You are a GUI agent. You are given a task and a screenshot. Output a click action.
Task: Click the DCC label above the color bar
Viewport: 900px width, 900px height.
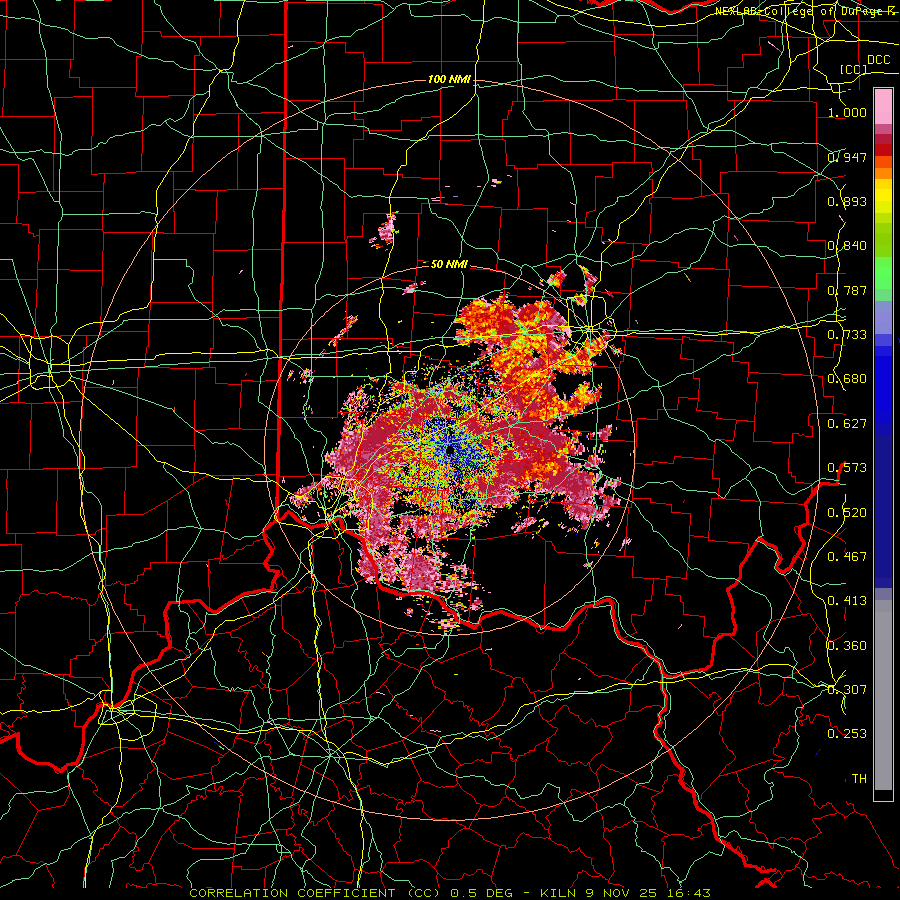[878, 60]
